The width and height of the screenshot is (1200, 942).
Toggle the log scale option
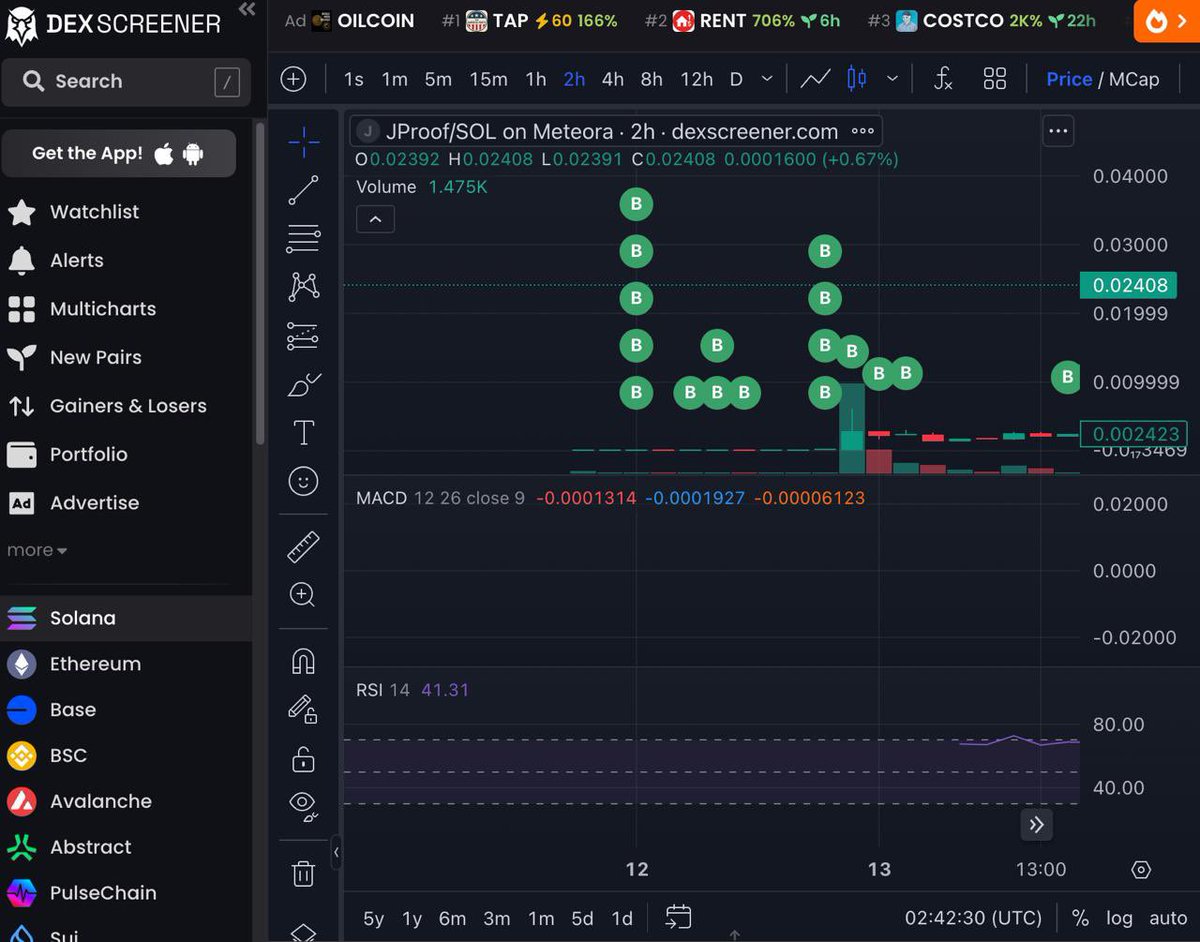[1119, 918]
